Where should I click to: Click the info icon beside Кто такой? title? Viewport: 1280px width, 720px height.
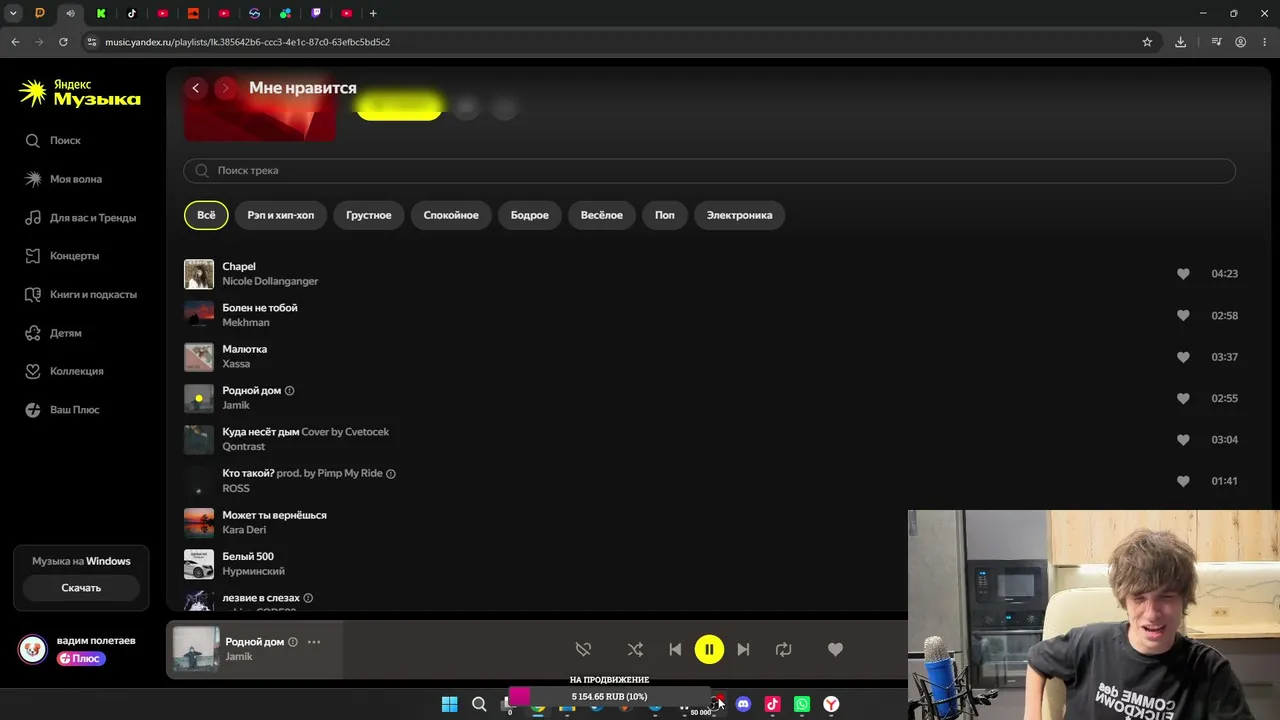click(391, 474)
